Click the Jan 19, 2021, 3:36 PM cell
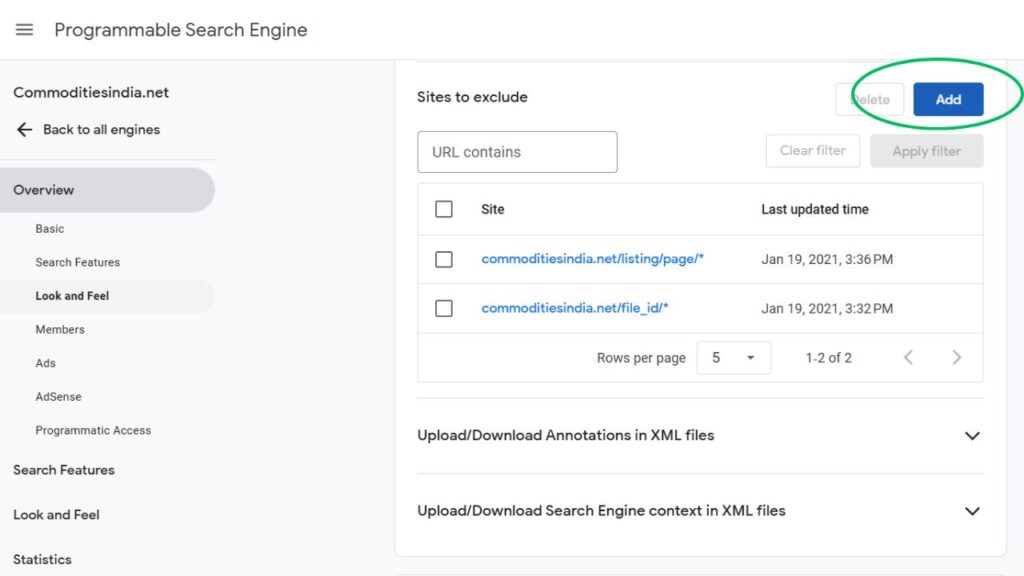Viewport: 1024px width, 576px height. pyautogui.click(x=827, y=259)
